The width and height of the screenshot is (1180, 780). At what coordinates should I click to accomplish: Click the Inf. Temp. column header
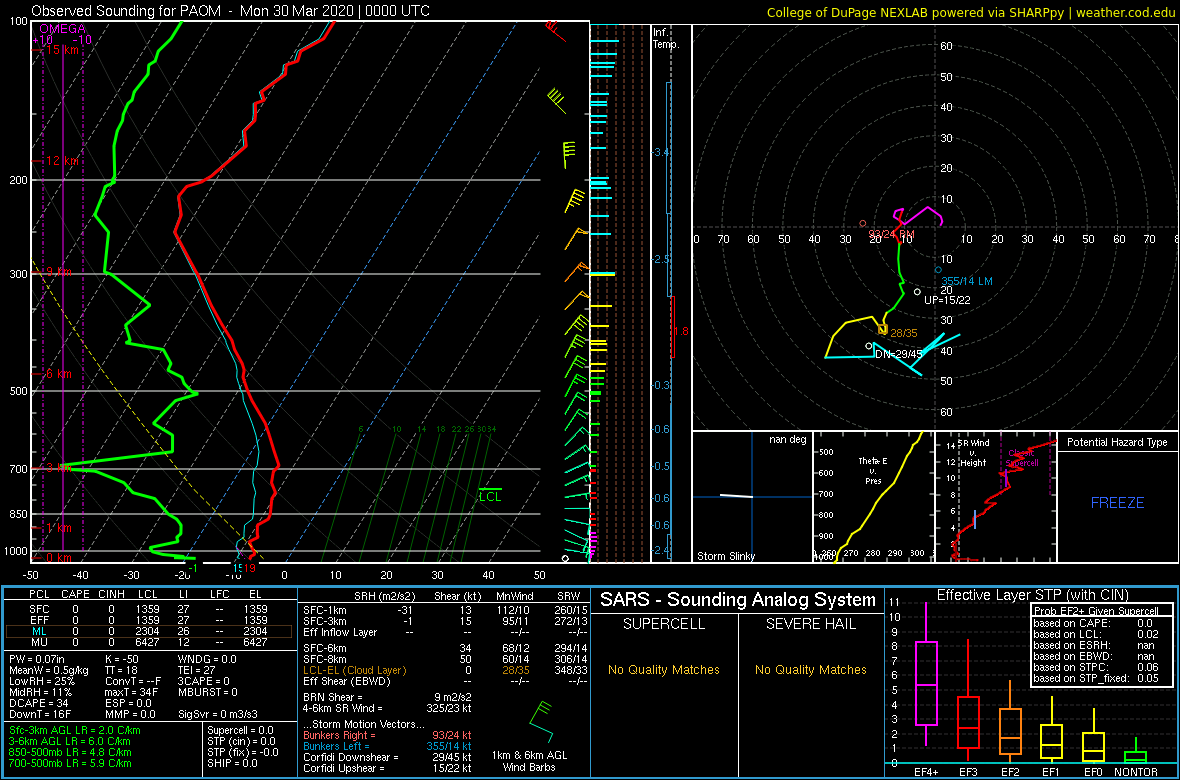[x=667, y=38]
